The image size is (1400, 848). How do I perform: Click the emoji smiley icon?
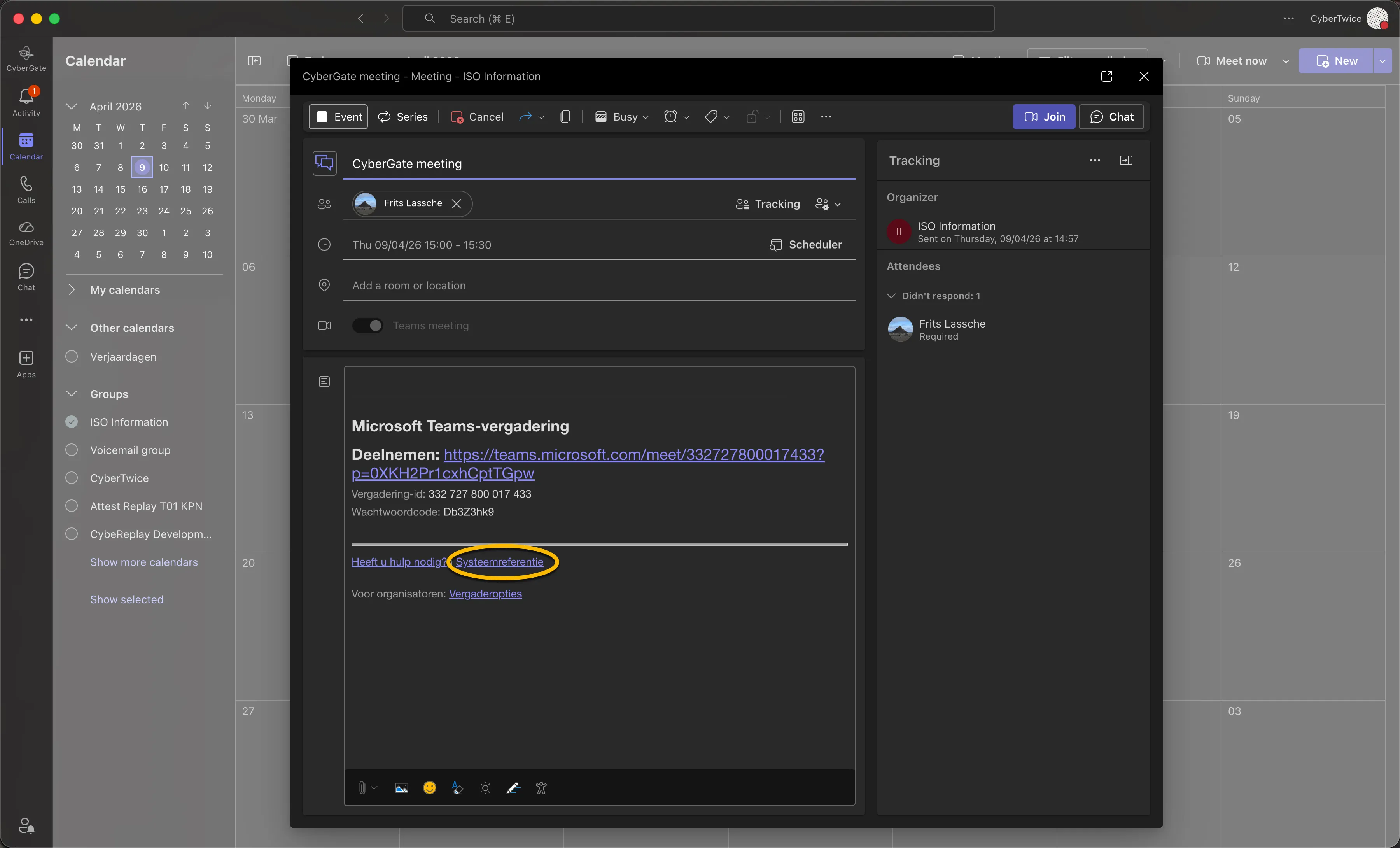click(430, 788)
